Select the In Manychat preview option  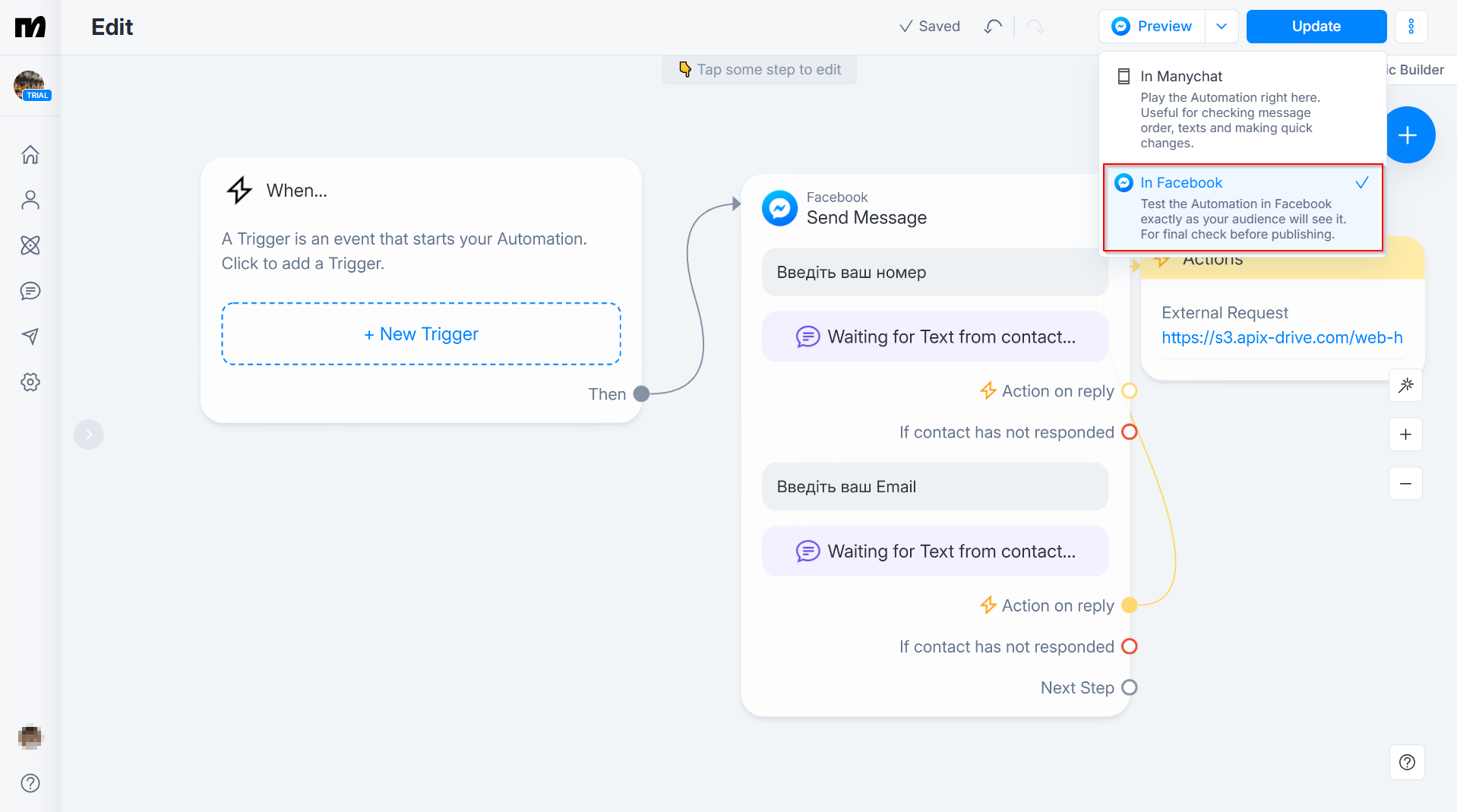click(1243, 109)
